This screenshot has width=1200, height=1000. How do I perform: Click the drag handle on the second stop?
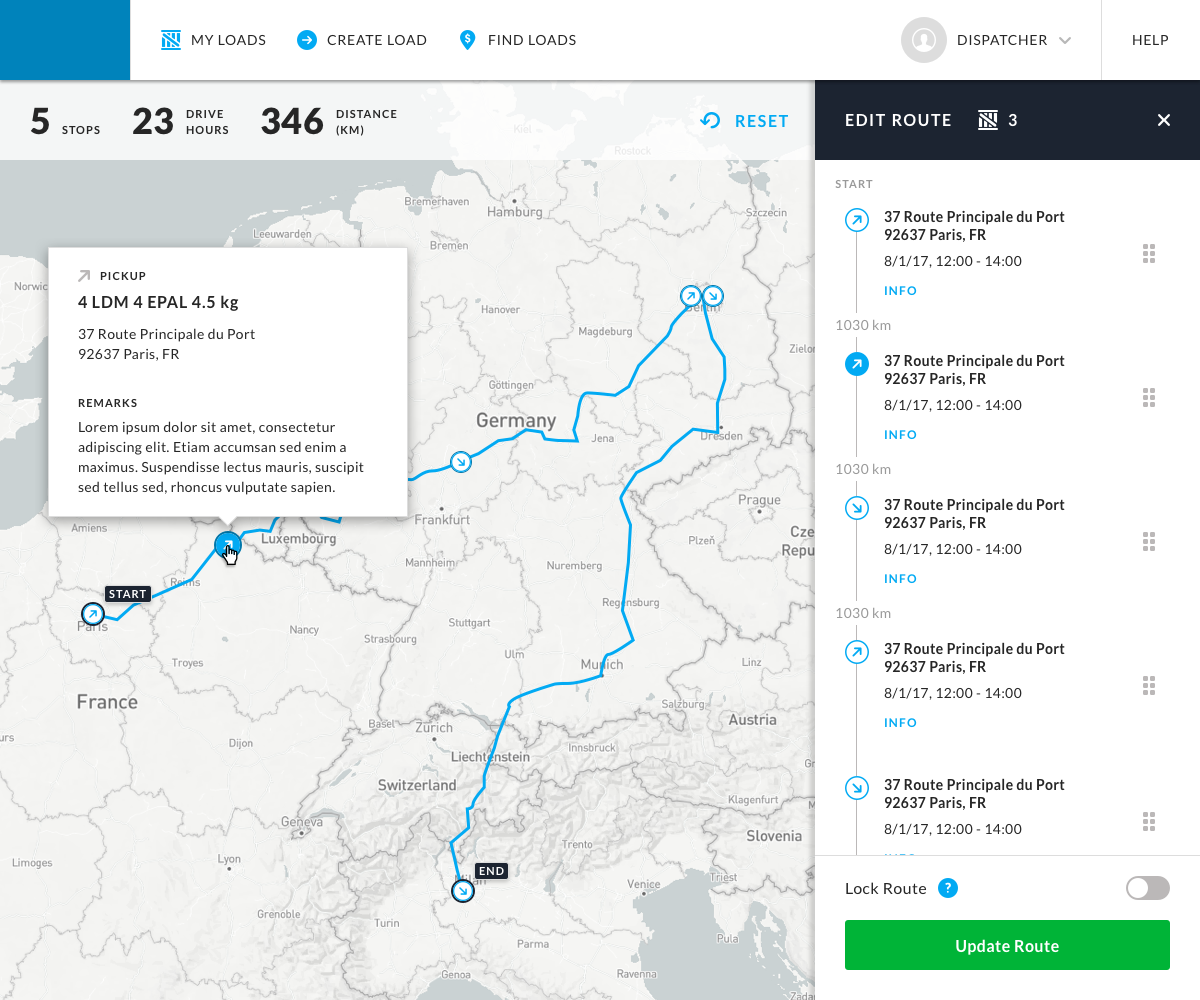pos(1149,397)
